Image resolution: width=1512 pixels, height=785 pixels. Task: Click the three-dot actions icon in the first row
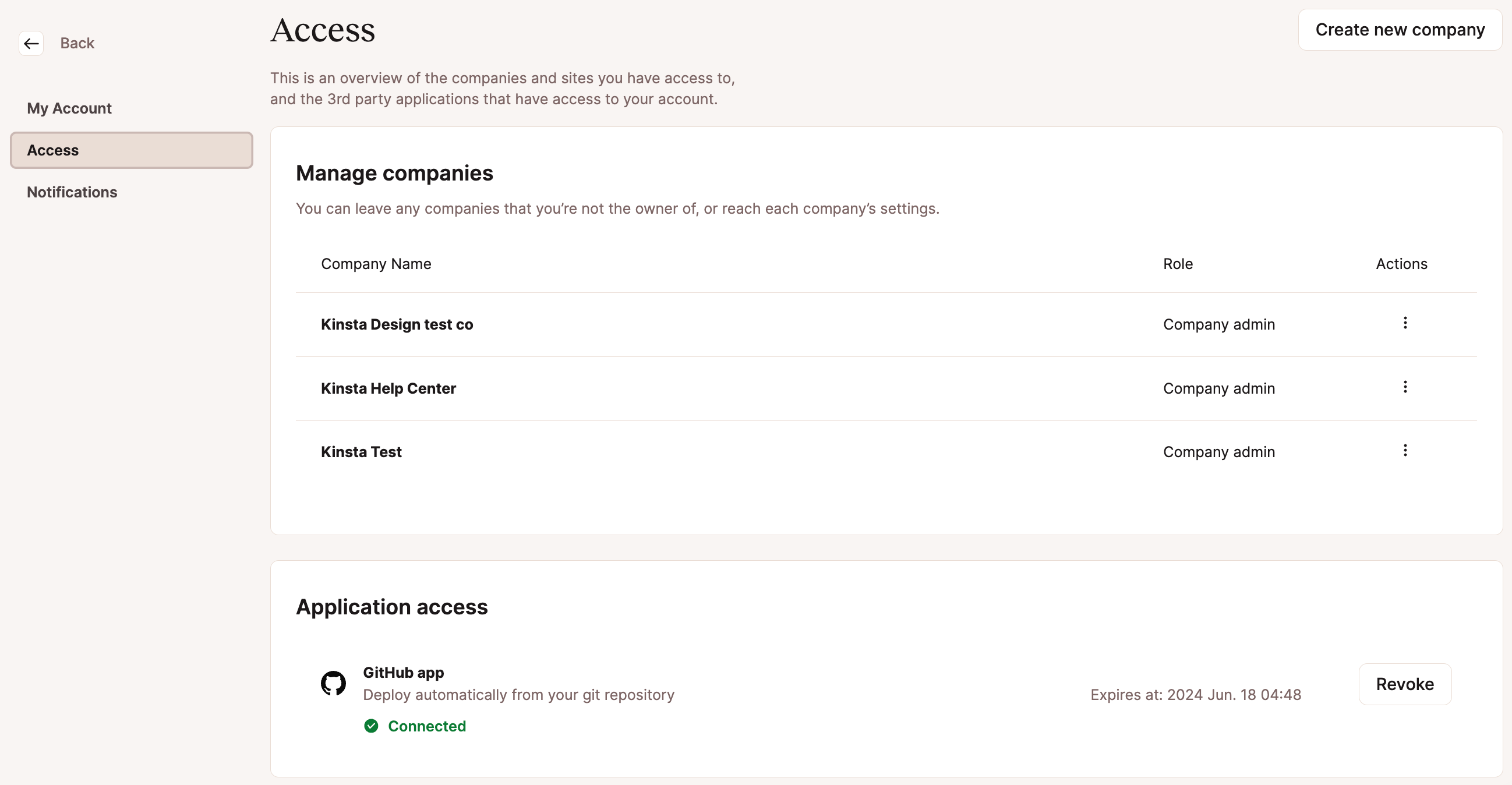[x=1406, y=323]
